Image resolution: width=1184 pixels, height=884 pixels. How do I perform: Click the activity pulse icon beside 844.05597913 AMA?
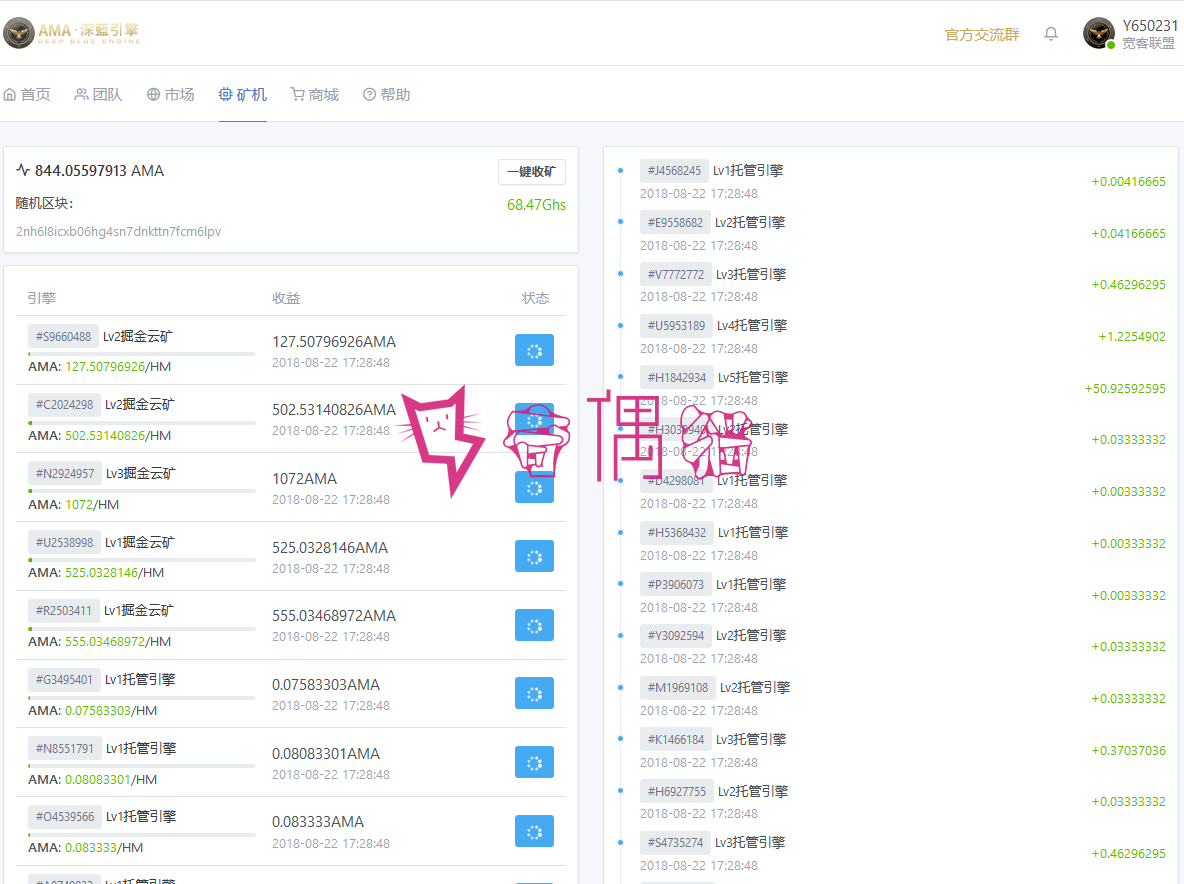coord(23,171)
